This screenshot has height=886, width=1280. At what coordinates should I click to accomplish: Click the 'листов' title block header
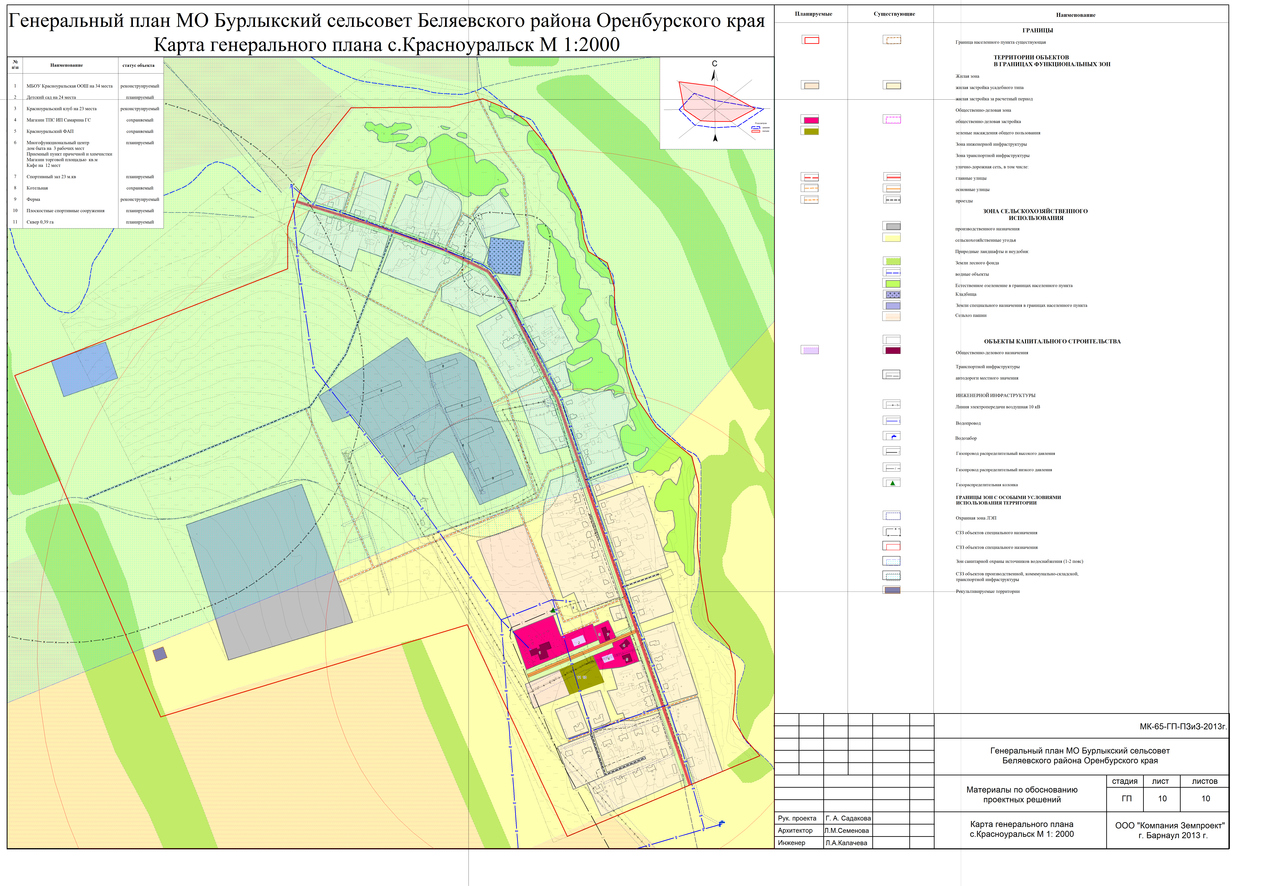[1205, 781]
